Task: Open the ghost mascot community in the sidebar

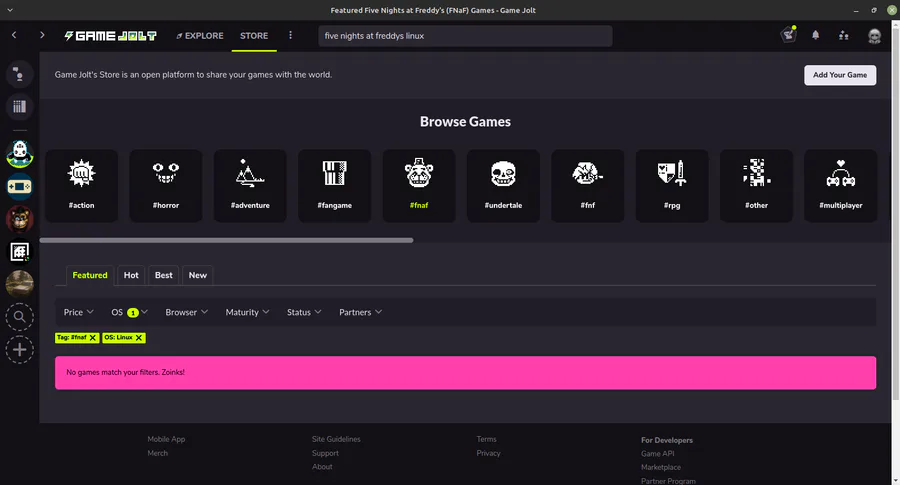Action: (20, 154)
